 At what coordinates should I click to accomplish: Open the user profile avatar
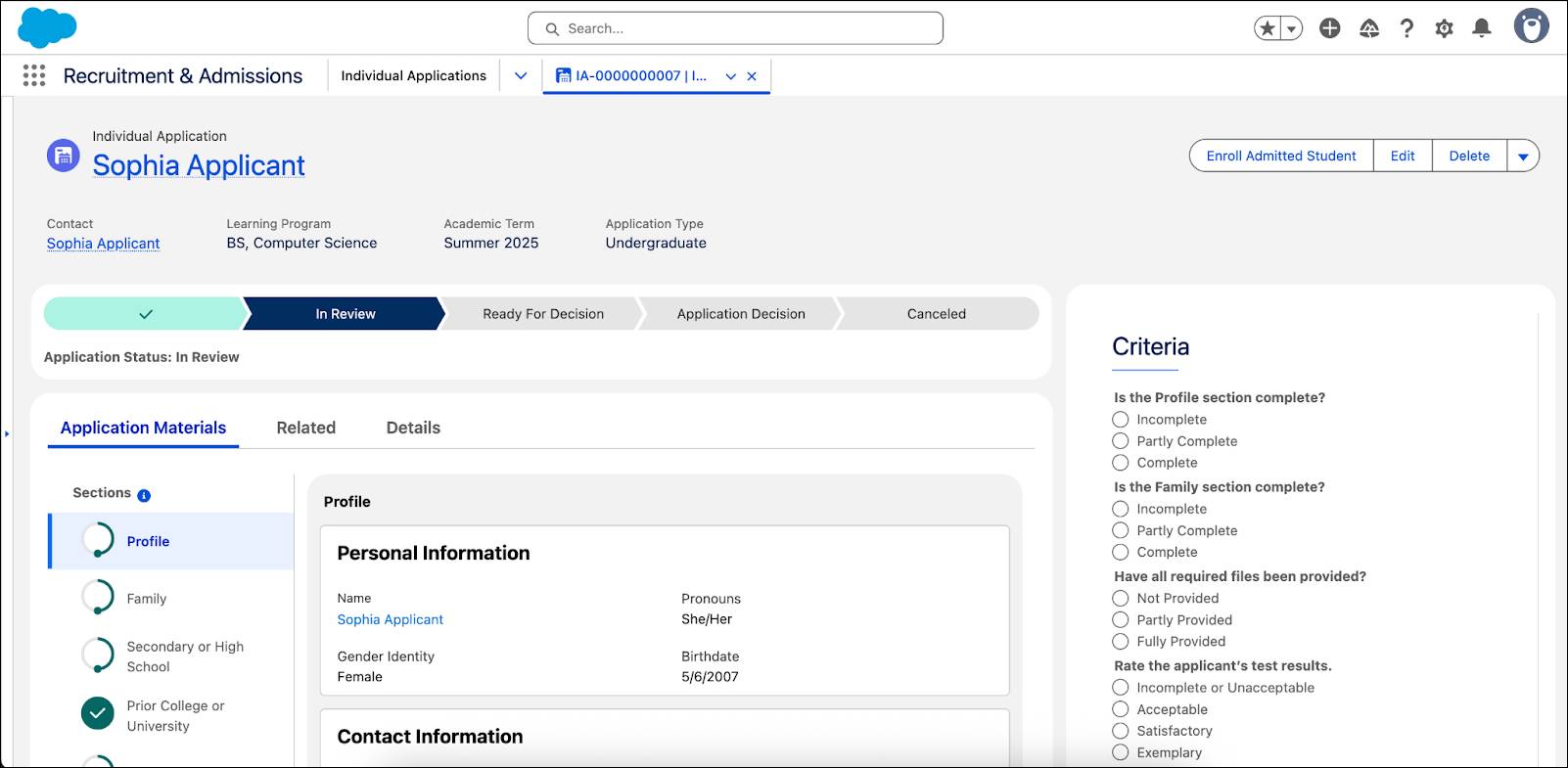coord(1531,26)
